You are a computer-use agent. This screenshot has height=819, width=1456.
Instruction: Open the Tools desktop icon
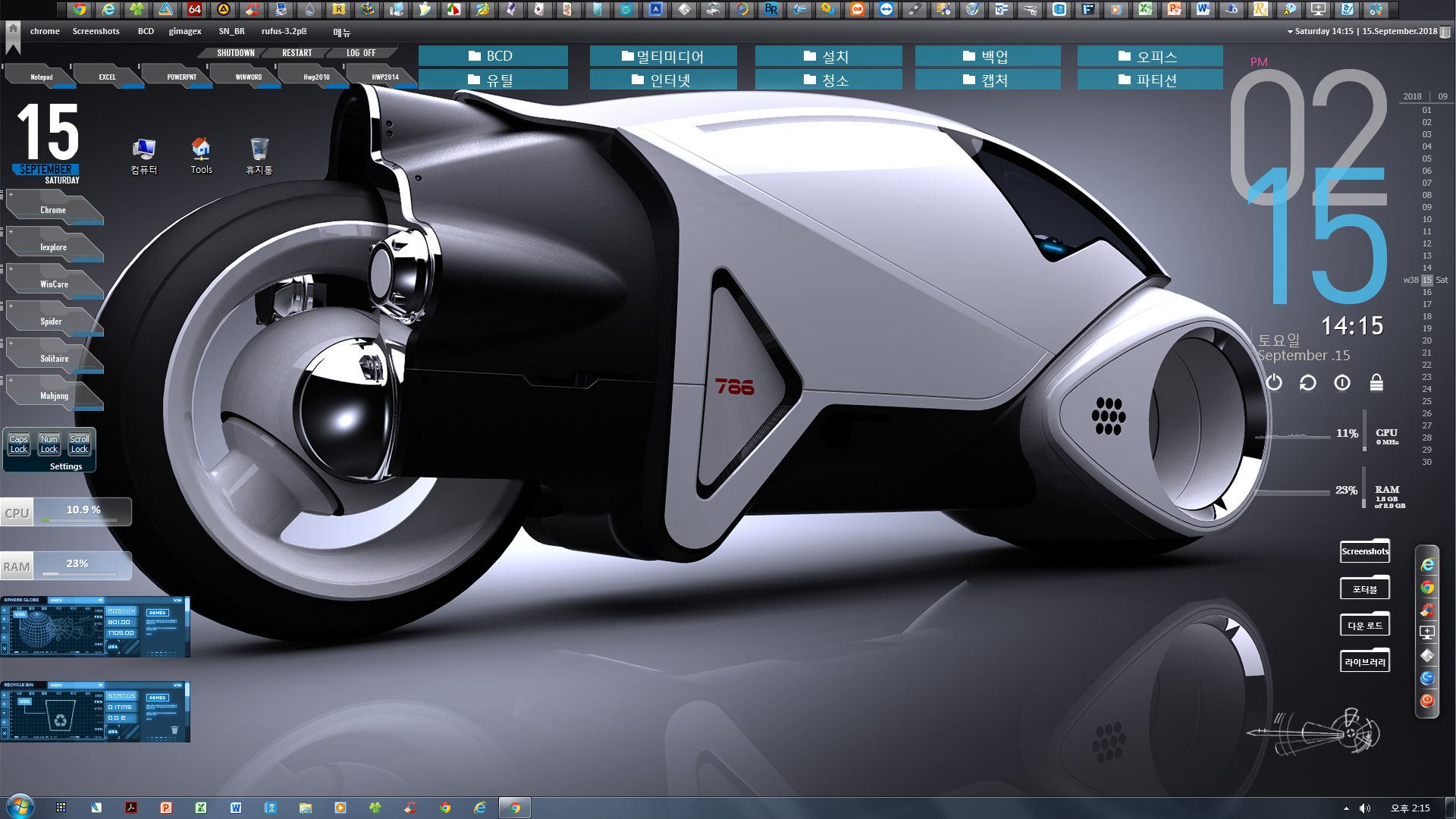coord(201,155)
